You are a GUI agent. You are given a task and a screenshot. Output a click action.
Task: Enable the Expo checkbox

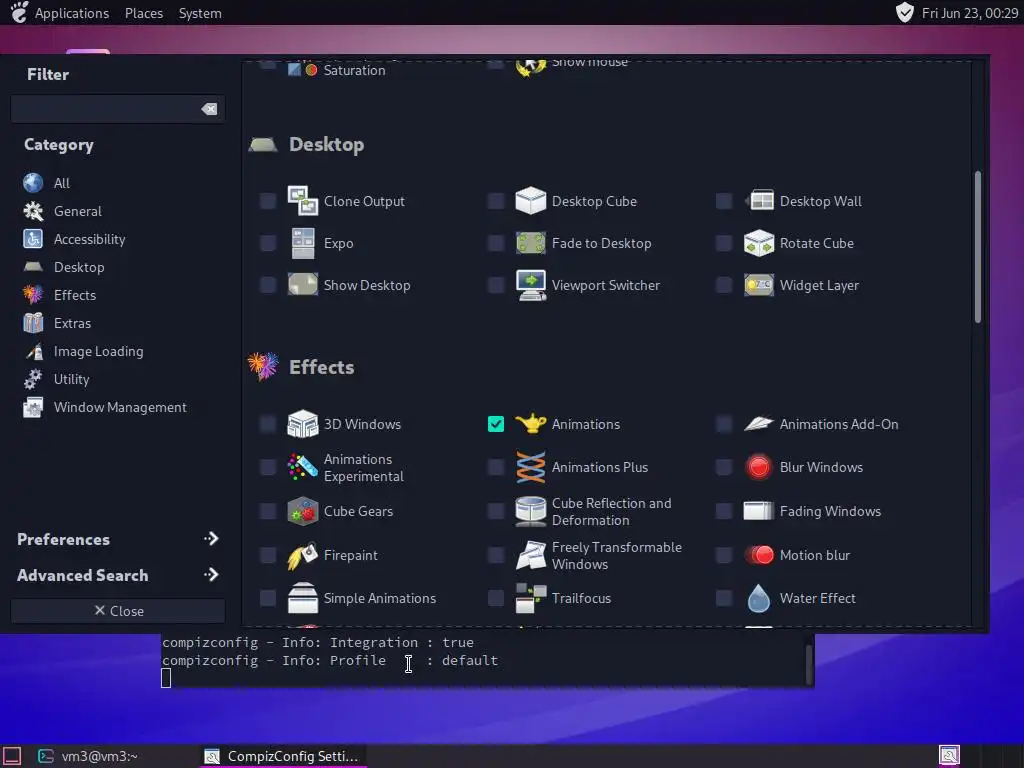click(x=268, y=243)
